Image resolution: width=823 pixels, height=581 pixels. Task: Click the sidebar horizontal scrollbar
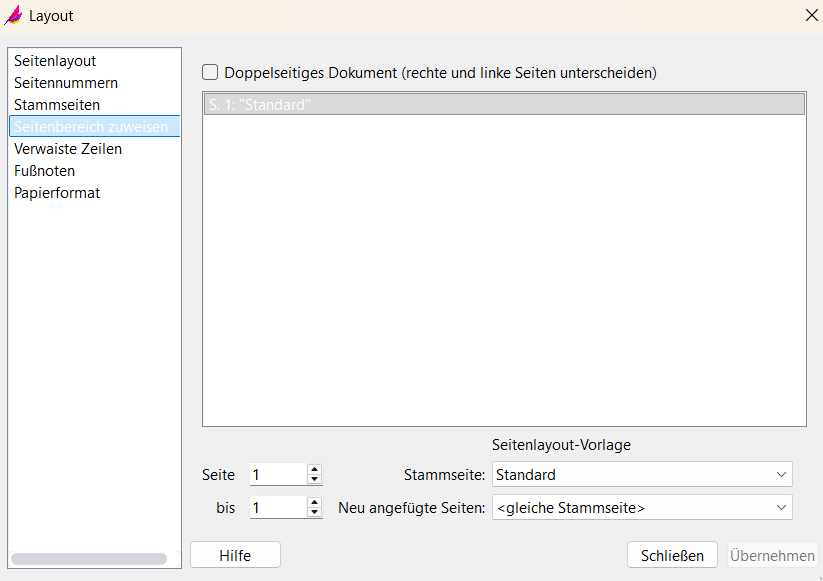pyautogui.click(x=88, y=559)
